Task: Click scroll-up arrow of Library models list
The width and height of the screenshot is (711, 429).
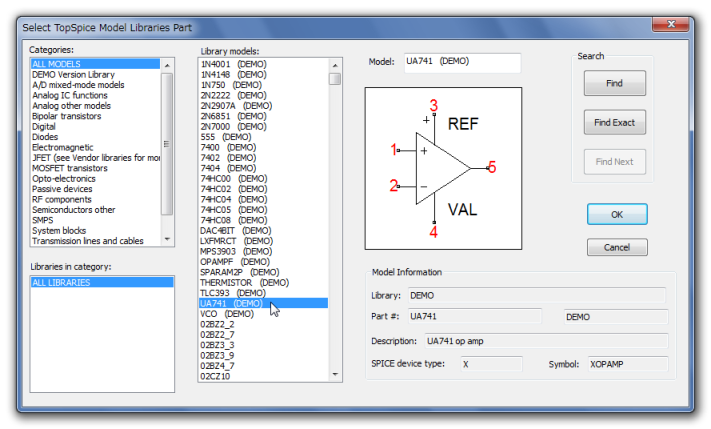Action: click(335, 65)
